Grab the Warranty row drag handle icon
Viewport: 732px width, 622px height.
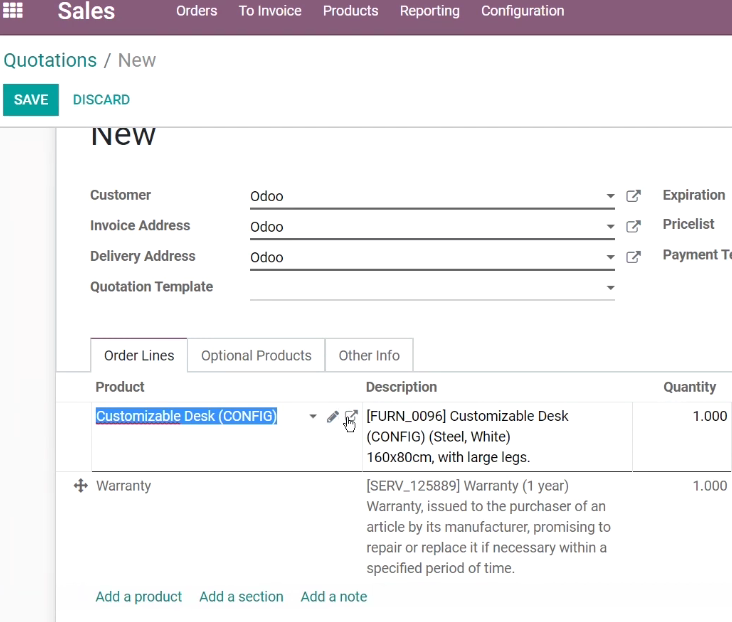(x=81, y=486)
